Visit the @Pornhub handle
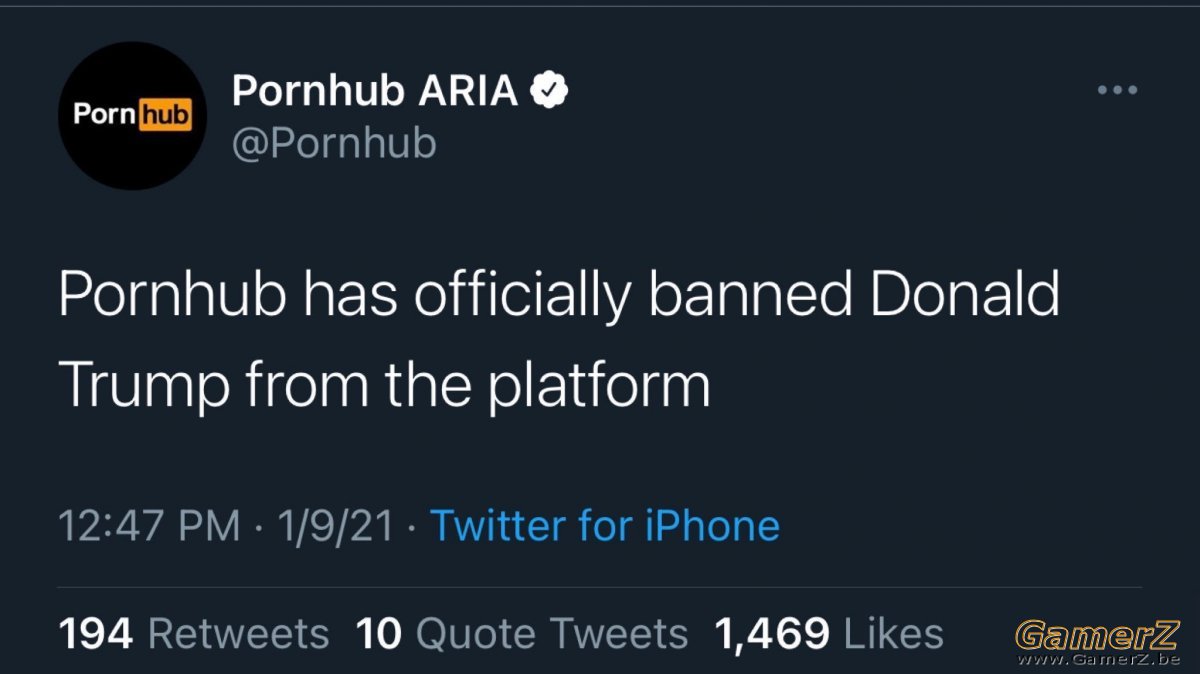The height and width of the screenshot is (674, 1200). (x=334, y=143)
